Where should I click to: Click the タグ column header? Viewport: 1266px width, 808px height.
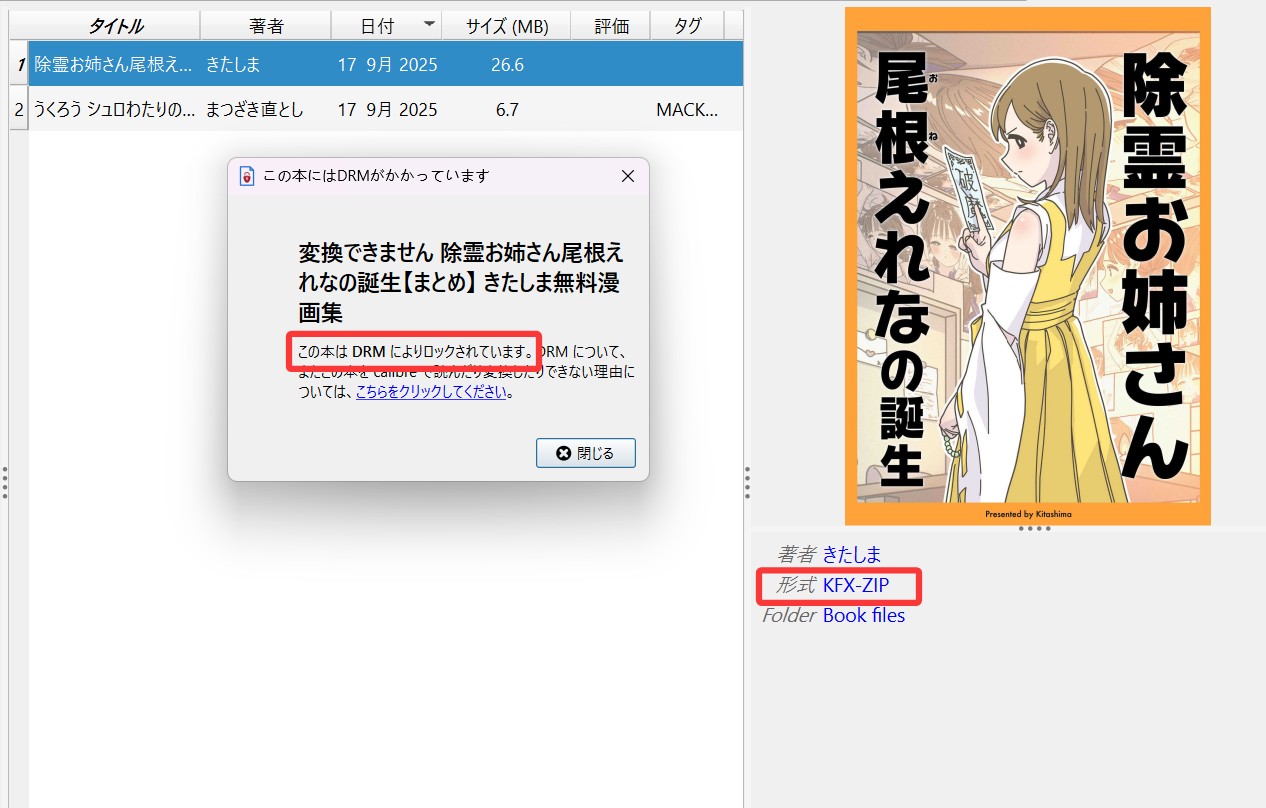687,26
